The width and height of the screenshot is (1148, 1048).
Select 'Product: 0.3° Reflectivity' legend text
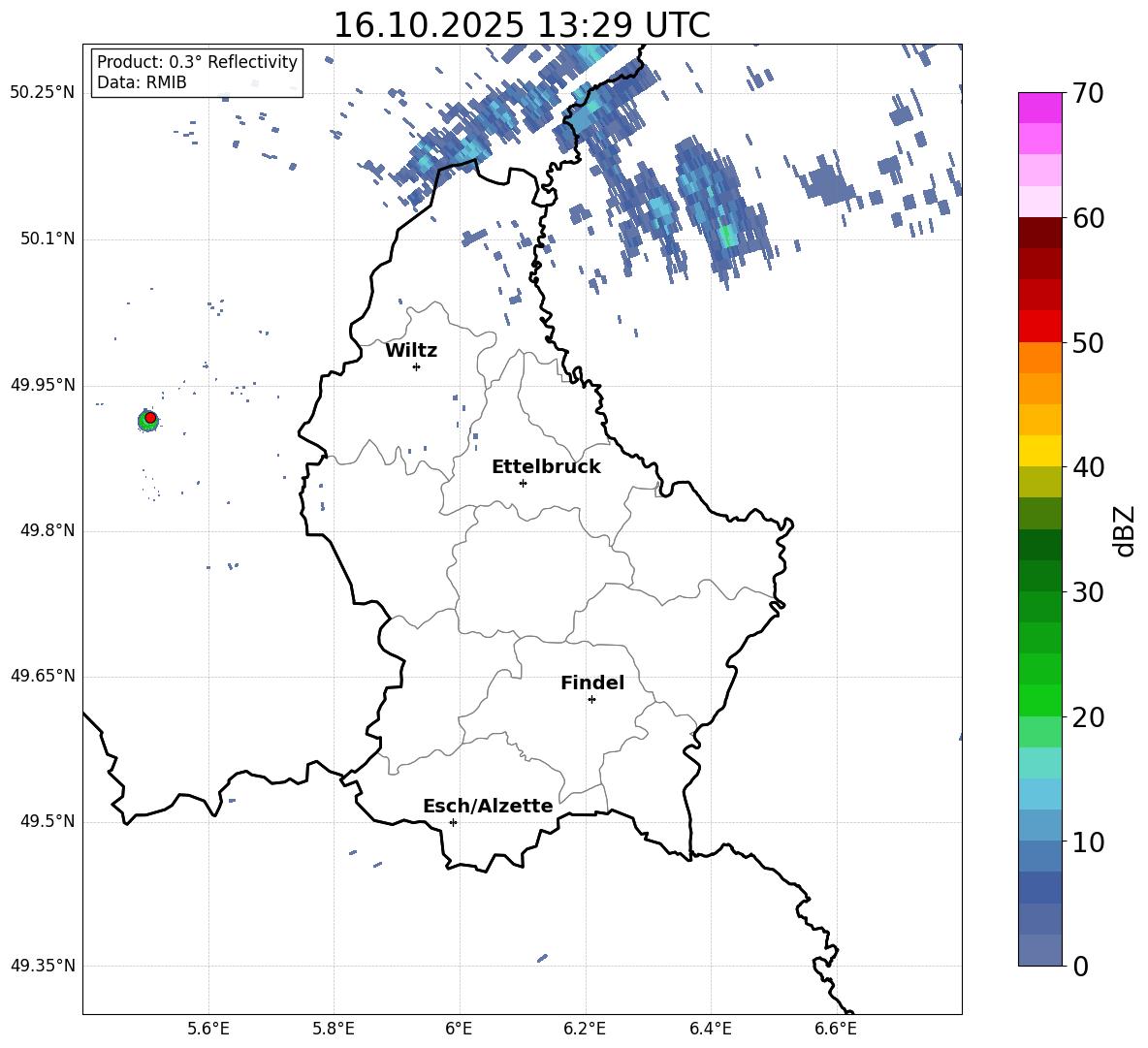point(197,62)
